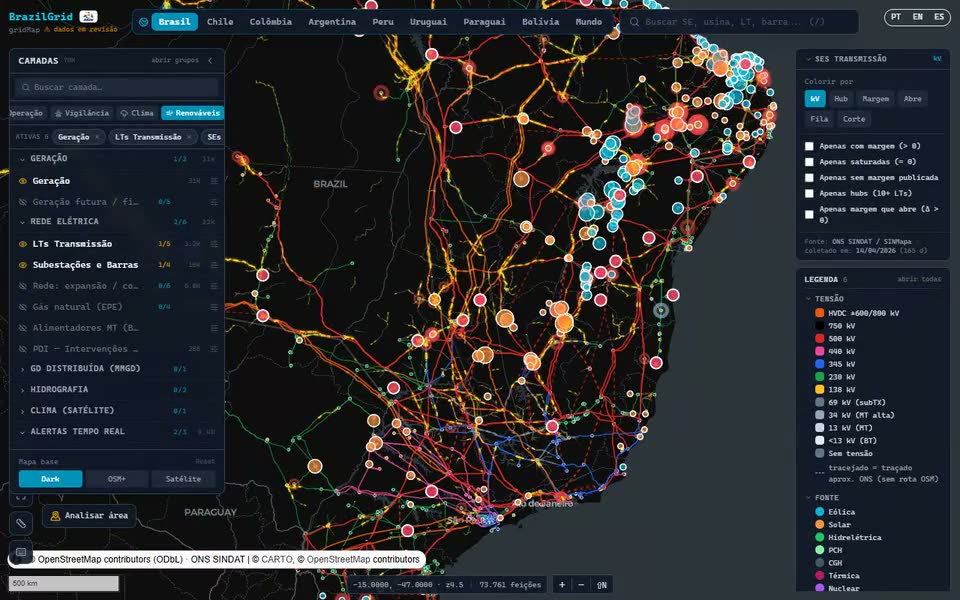This screenshot has height=600, width=960.
Task: Collapse the FONTE legend section
Action: [808, 498]
